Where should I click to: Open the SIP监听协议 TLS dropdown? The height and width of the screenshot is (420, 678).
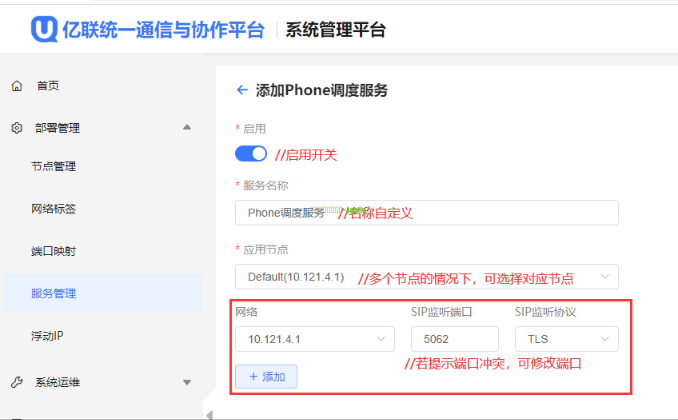(566, 340)
